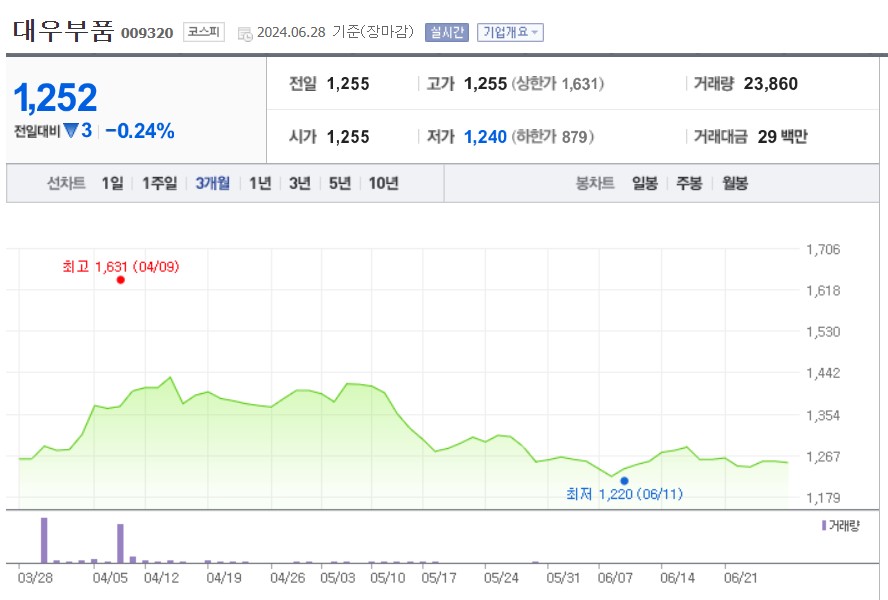Click the tall volume bar near 04/05
This screenshot has width=888, height=600.
pyautogui.click(x=120, y=543)
